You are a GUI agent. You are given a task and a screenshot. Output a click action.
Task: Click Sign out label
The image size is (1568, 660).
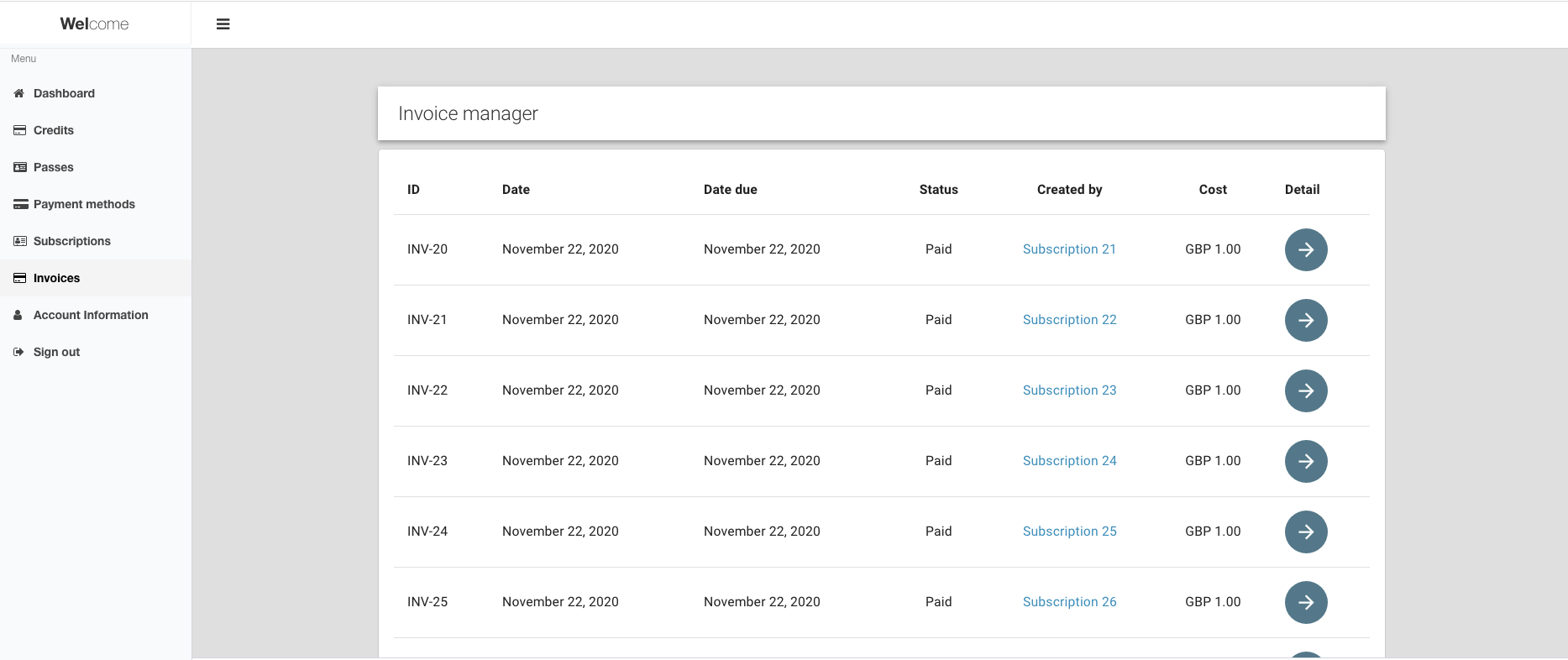click(x=56, y=352)
